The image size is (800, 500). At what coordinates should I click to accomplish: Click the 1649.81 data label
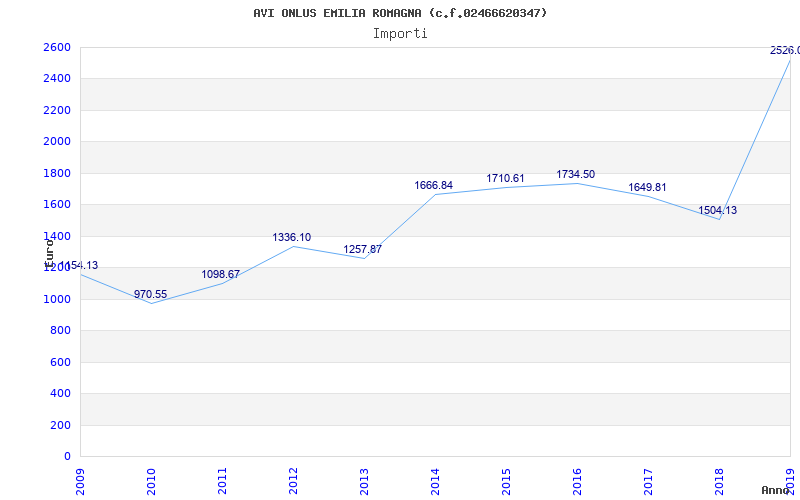(647, 187)
